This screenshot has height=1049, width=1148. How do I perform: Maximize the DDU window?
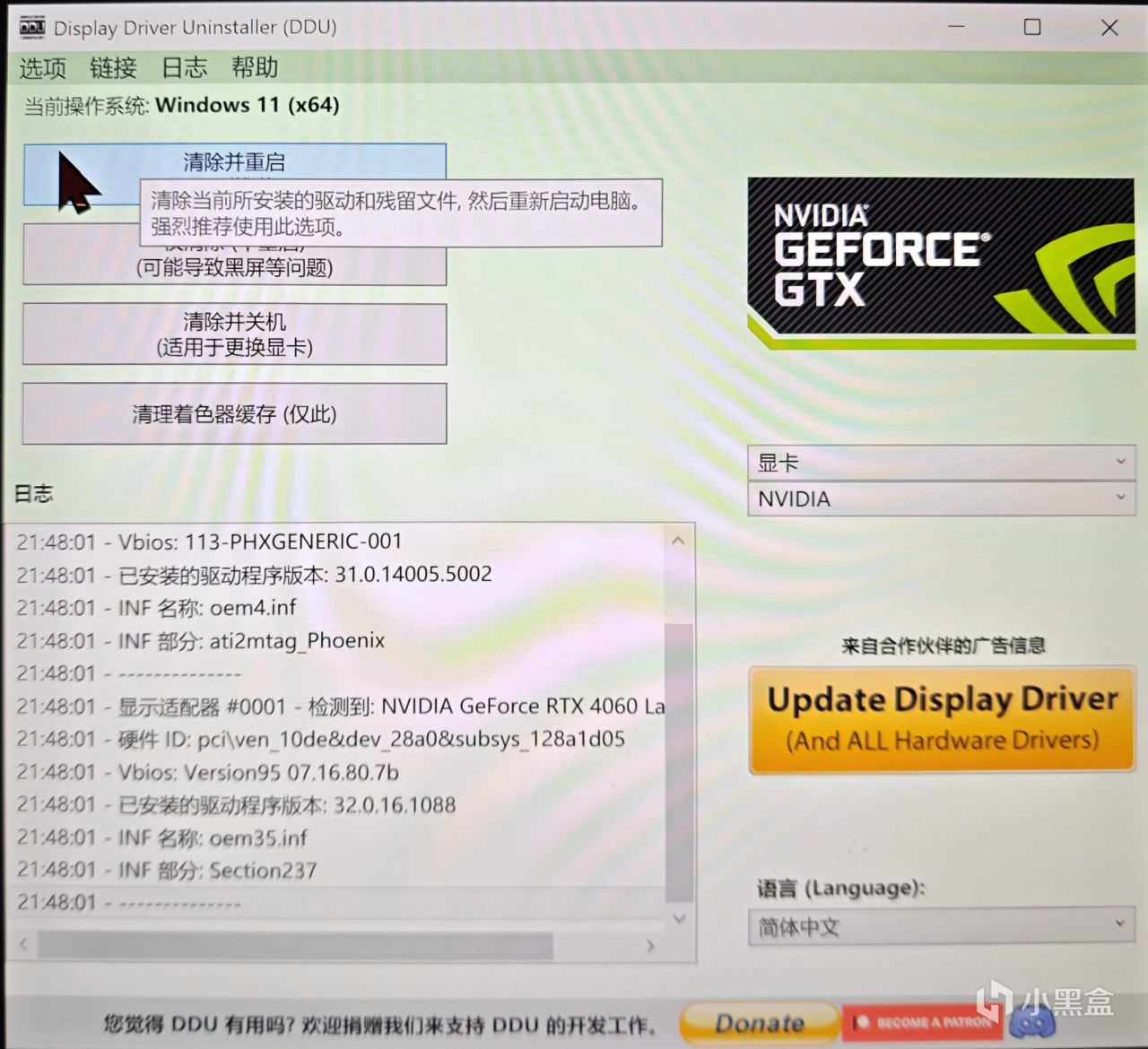1032,27
